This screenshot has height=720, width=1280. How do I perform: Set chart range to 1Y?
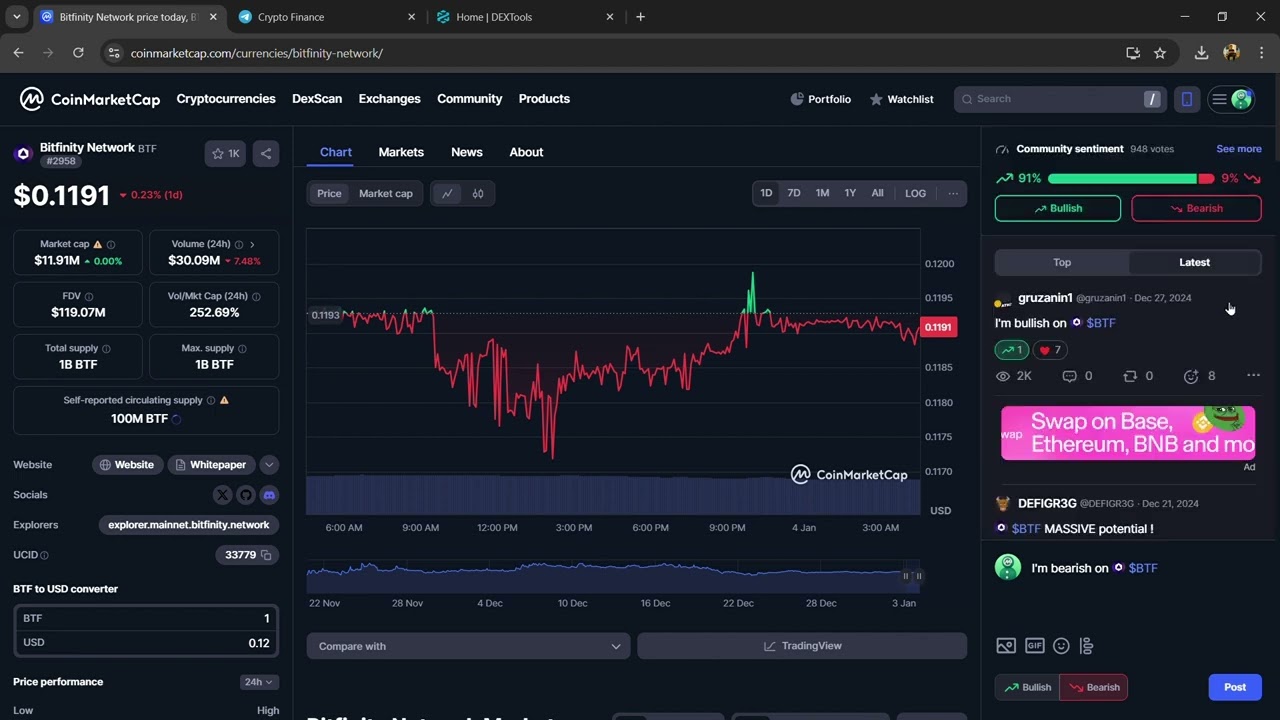point(850,194)
